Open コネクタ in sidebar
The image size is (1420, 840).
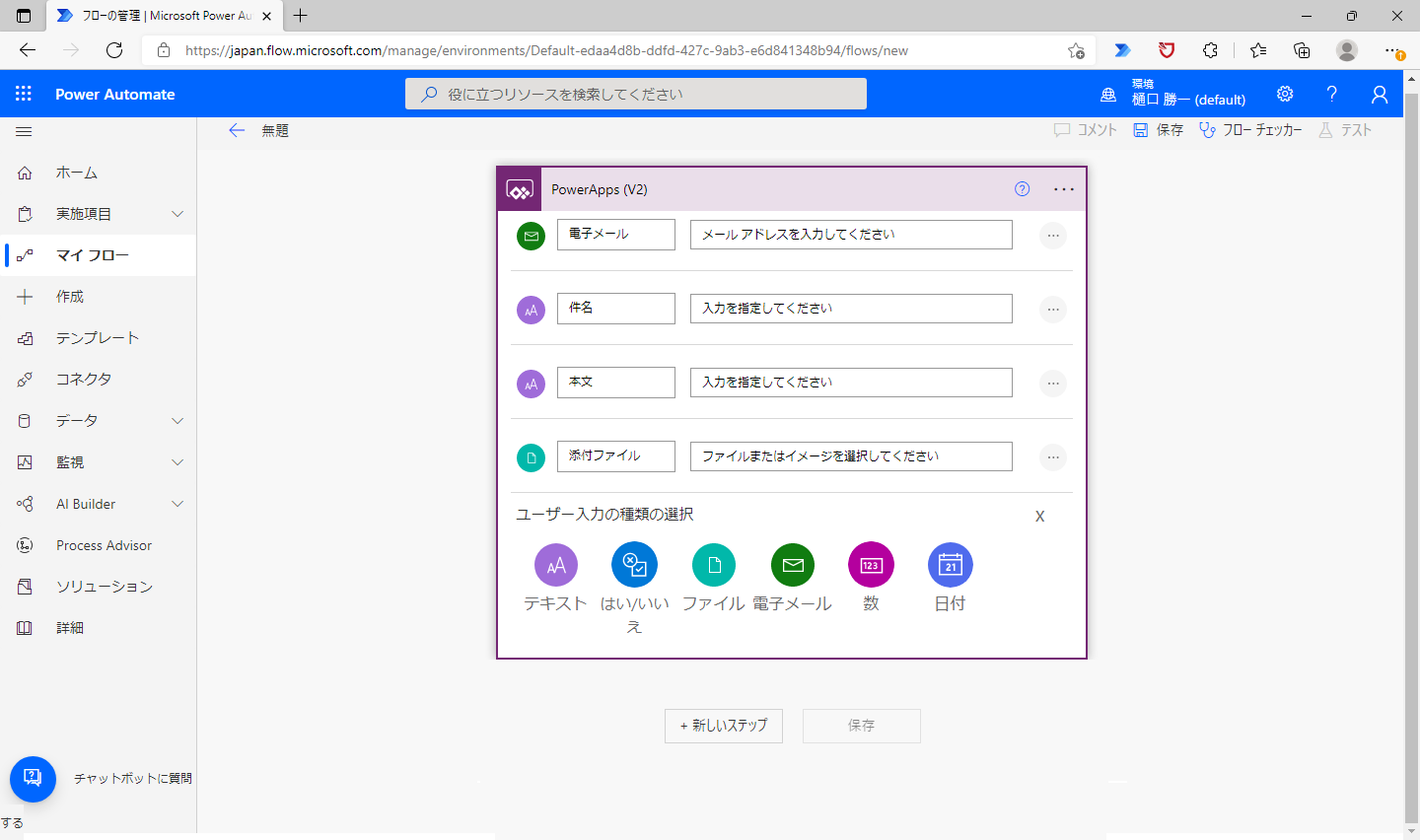click(99, 380)
